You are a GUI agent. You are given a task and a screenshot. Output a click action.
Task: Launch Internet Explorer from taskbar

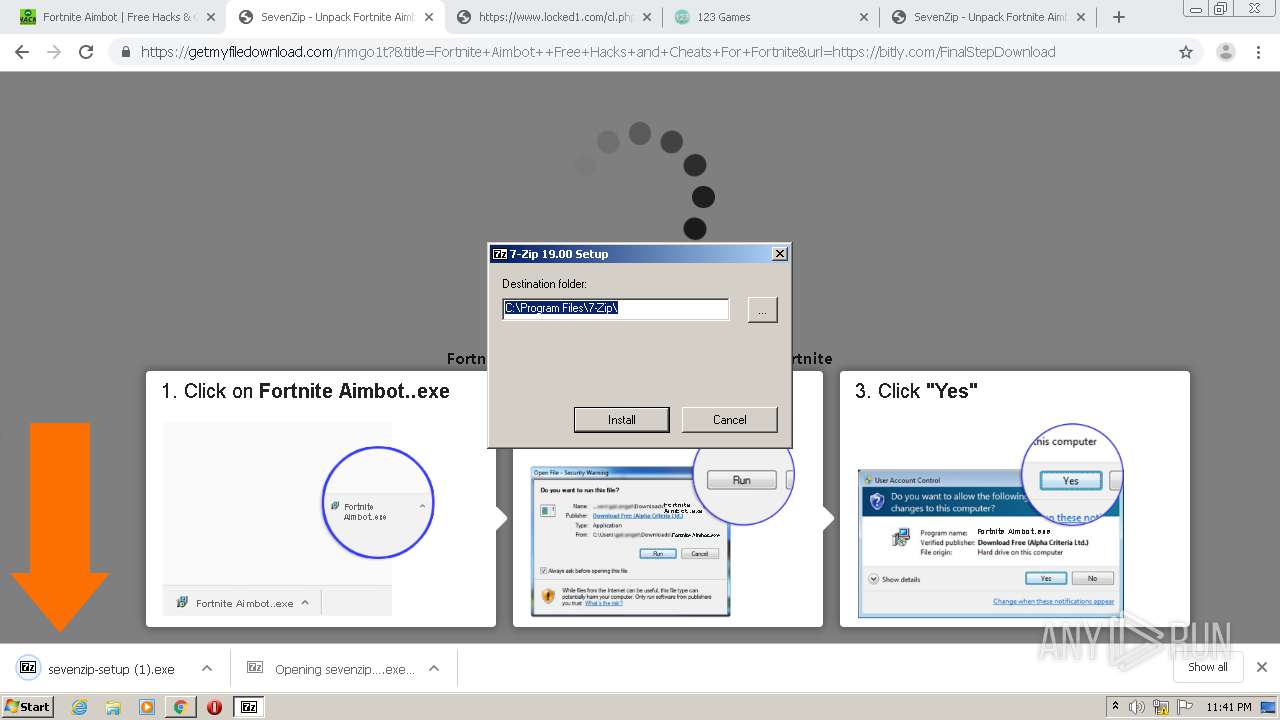click(79, 707)
